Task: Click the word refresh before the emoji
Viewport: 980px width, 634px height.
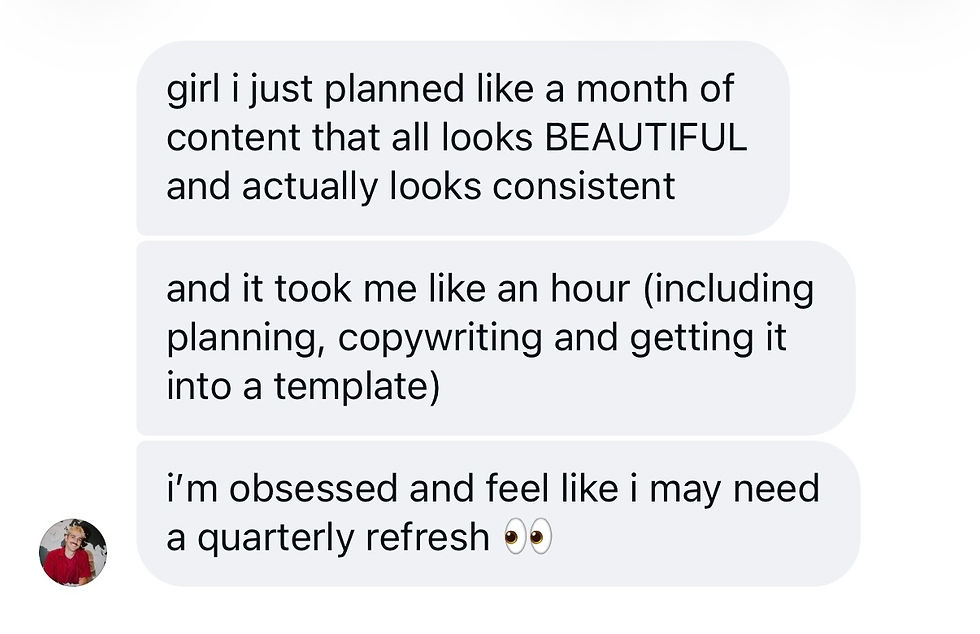Action: tap(427, 537)
